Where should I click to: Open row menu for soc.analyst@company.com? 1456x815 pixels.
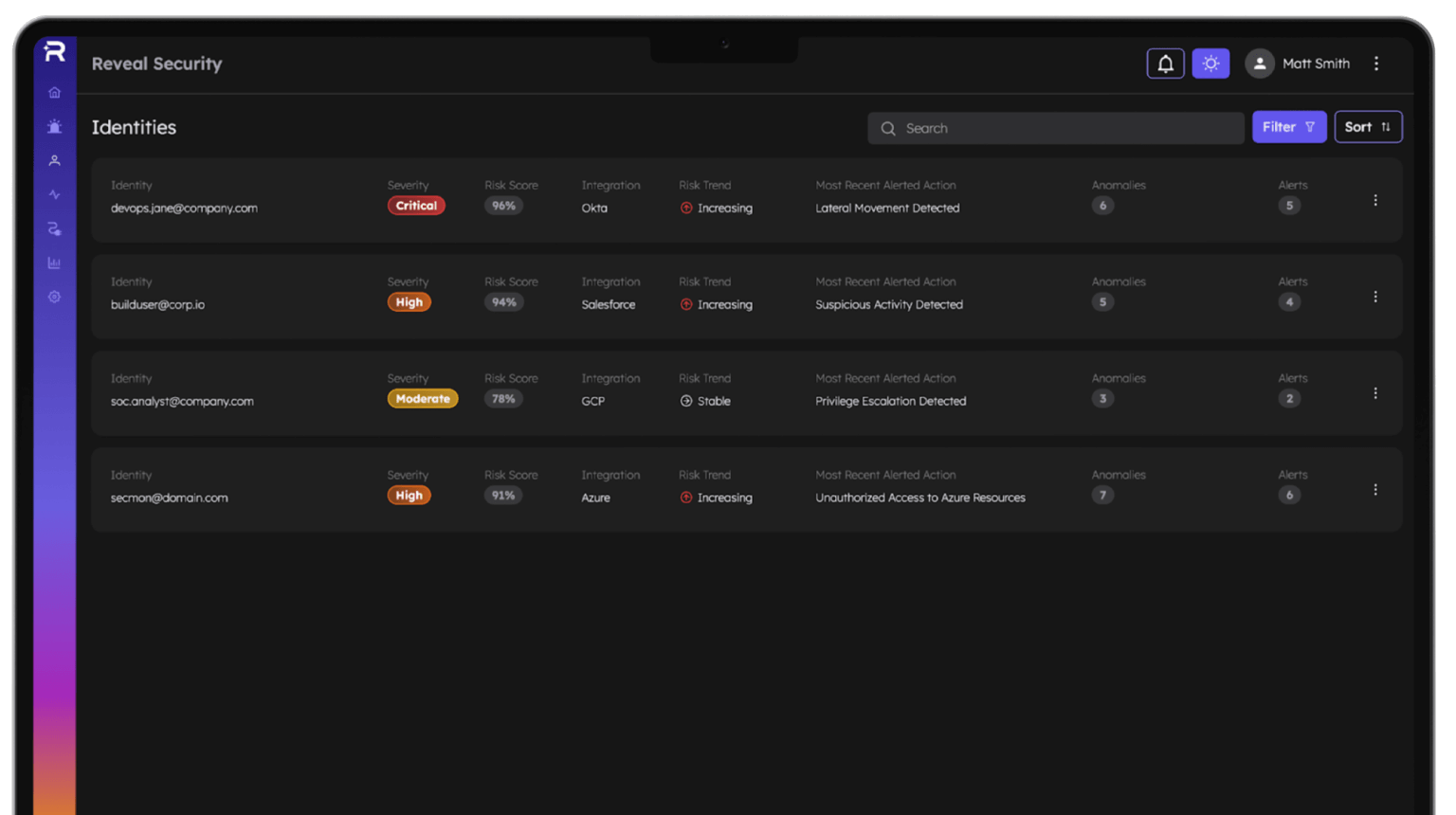click(x=1375, y=393)
